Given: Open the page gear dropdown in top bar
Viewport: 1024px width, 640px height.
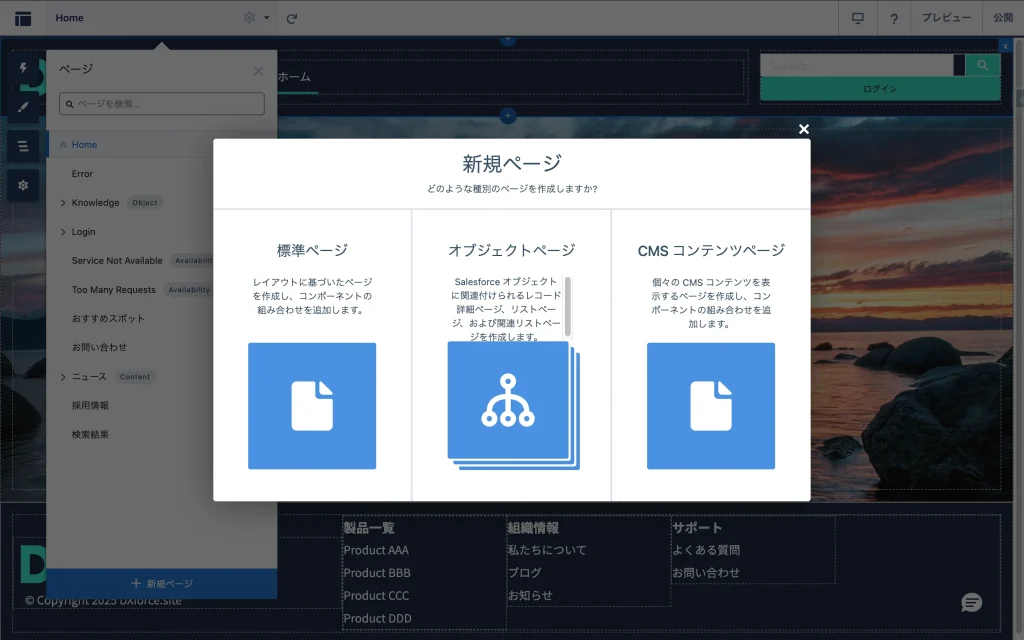Looking at the screenshot, I should coord(256,18).
